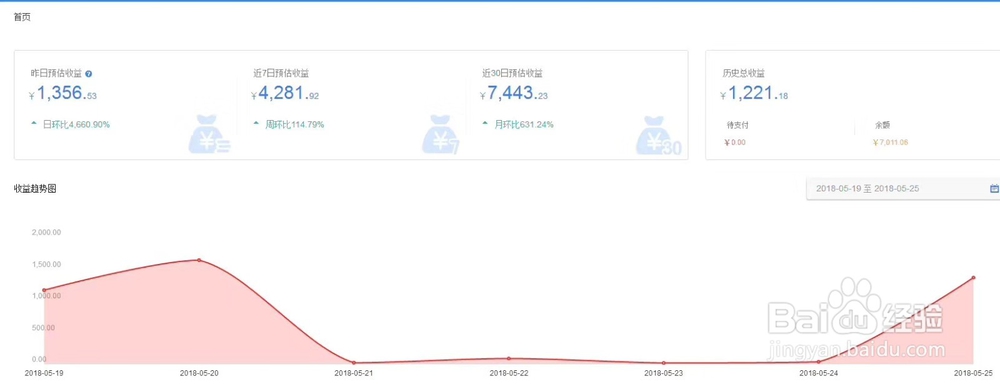Click the money bag icon in 昨日预估收益 card
Screen dimensions: 1000x384
(210, 135)
